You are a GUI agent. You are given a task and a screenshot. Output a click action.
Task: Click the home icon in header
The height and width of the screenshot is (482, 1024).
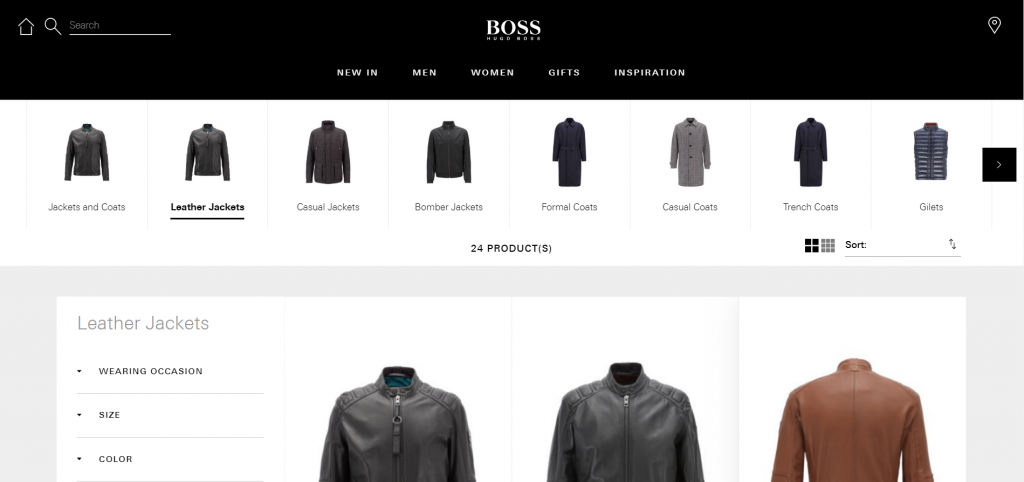pos(26,27)
